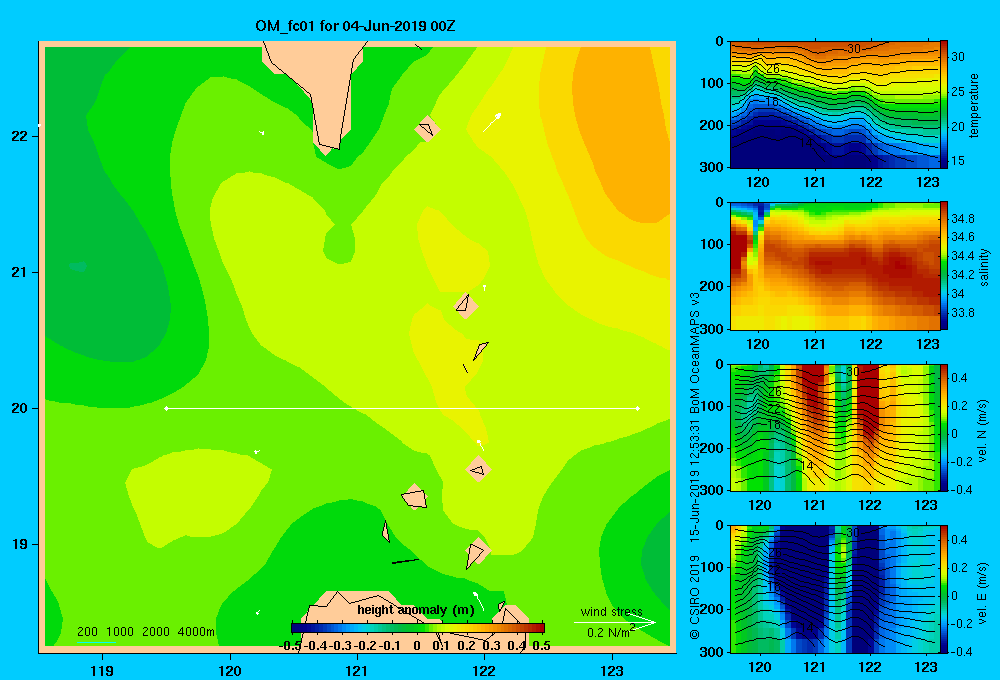Click longitude label 123 below main map
Image resolution: width=1000 pixels, height=680 pixels.
(x=612, y=670)
